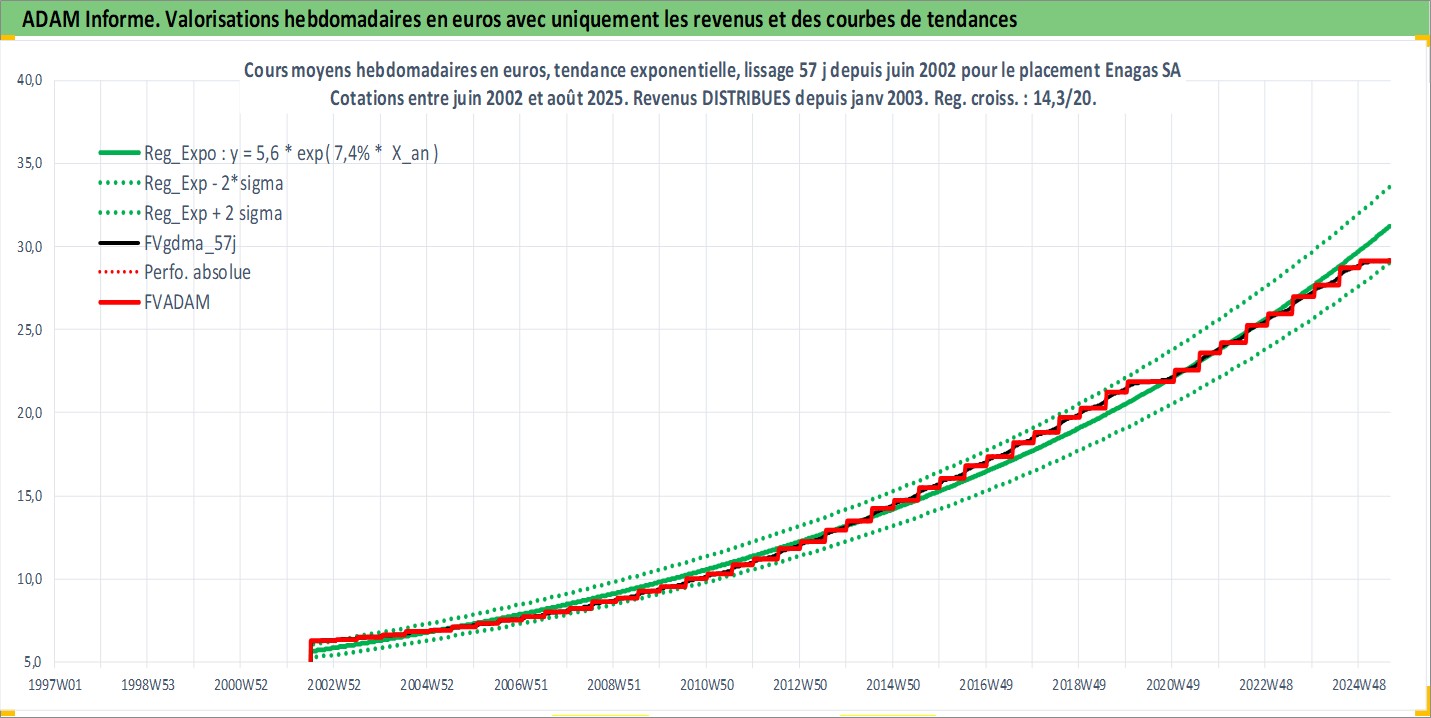The image size is (1431, 718).
Task: Click y-axis label 25,0
Action: click(x=31, y=330)
